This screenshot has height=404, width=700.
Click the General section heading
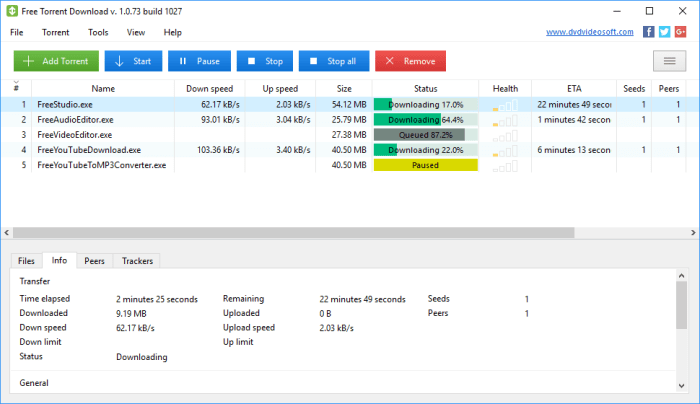click(x=34, y=383)
